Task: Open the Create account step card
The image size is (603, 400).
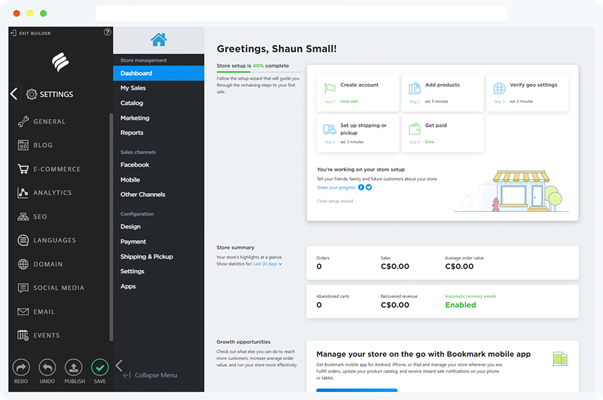Action: click(x=358, y=93)
